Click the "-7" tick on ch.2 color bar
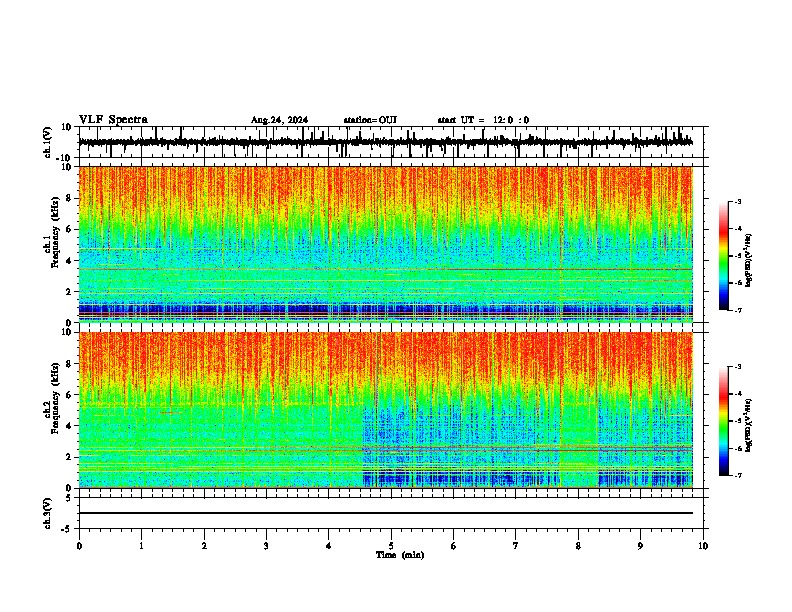The height and width of the screenshot is (612, 792). click(x=738, y=475)
